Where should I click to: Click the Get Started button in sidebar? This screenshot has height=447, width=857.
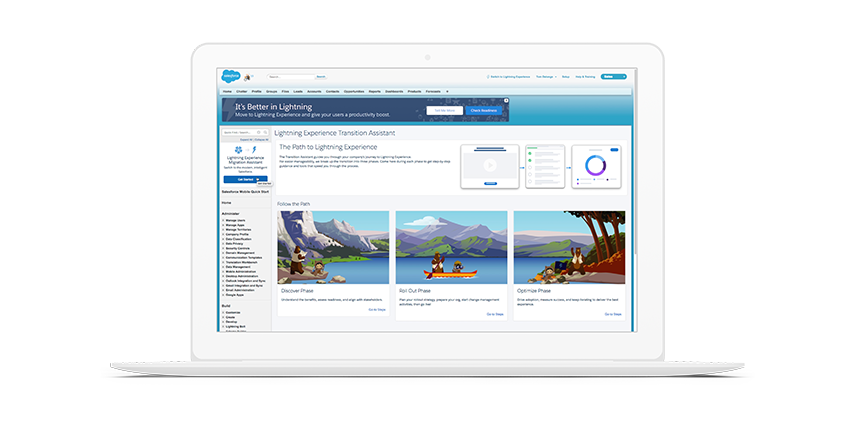[245, 179]
